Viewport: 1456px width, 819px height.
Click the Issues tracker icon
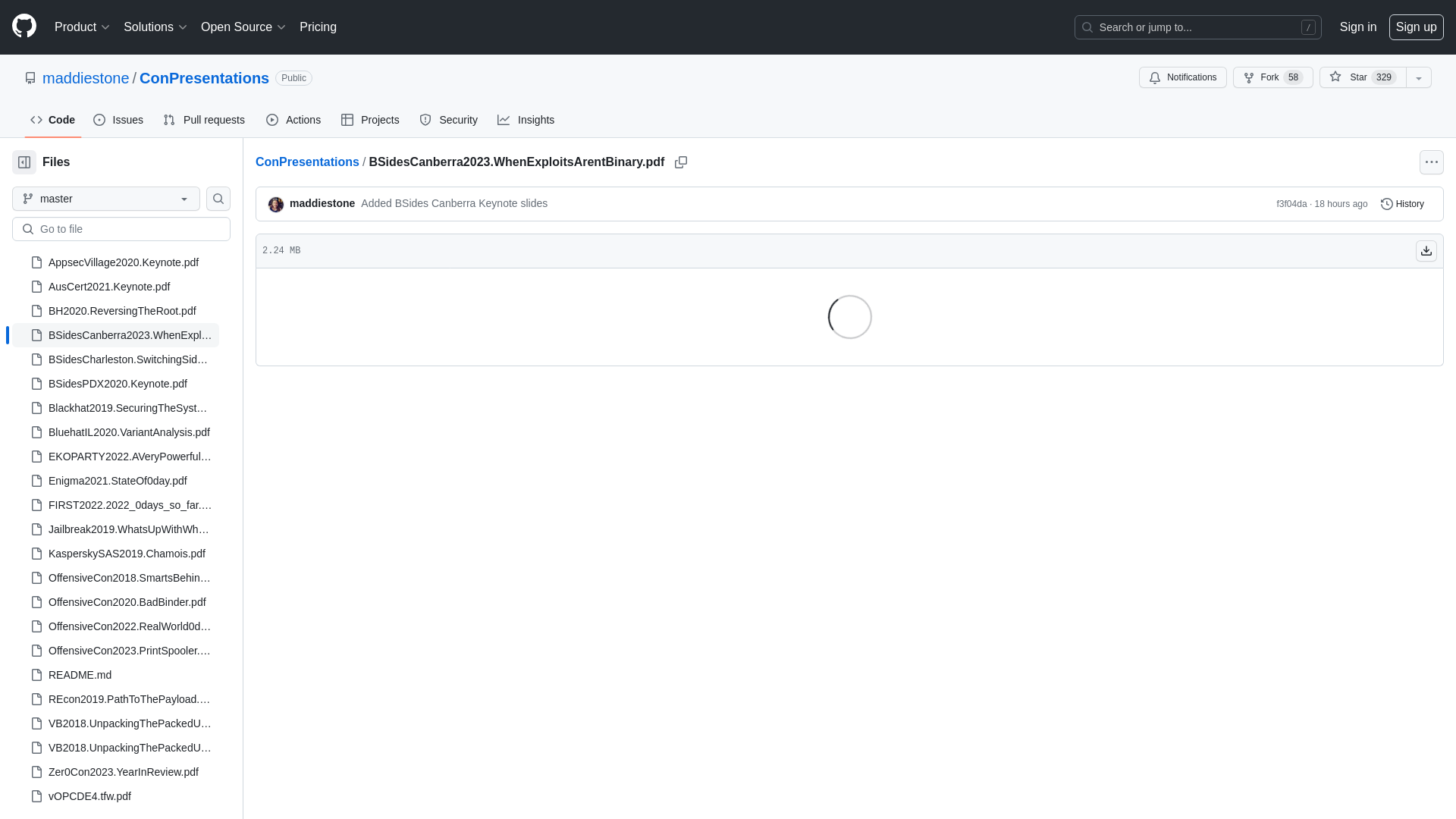99,120
